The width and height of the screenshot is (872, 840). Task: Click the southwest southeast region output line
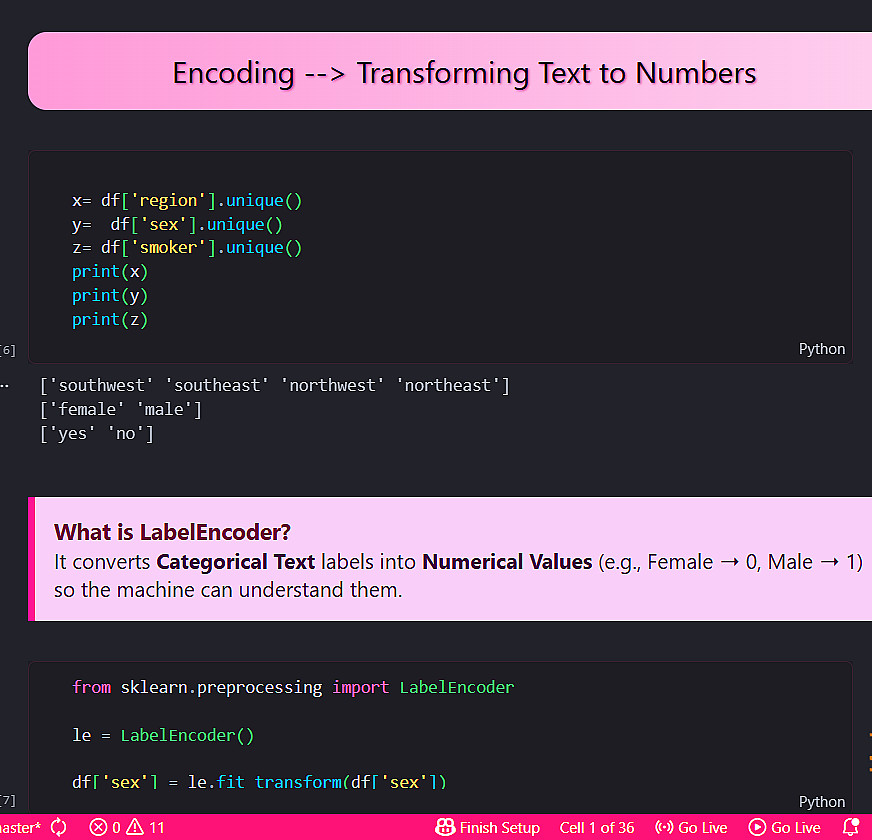(275, 385)
